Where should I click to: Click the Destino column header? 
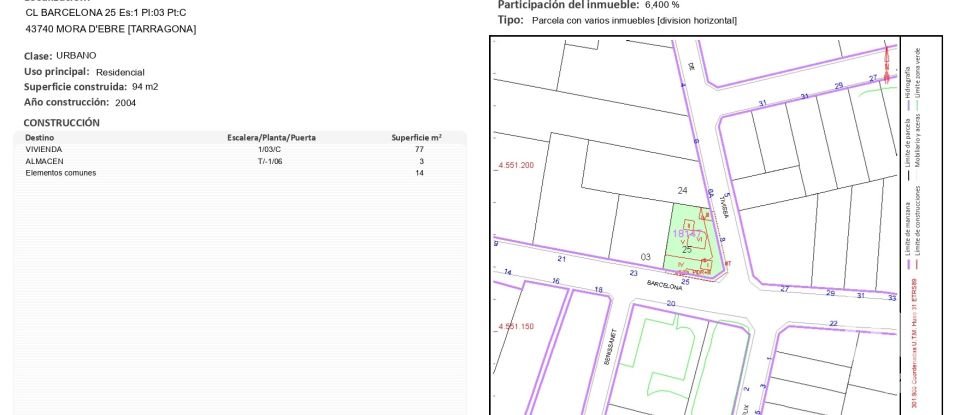coord(40,137)
